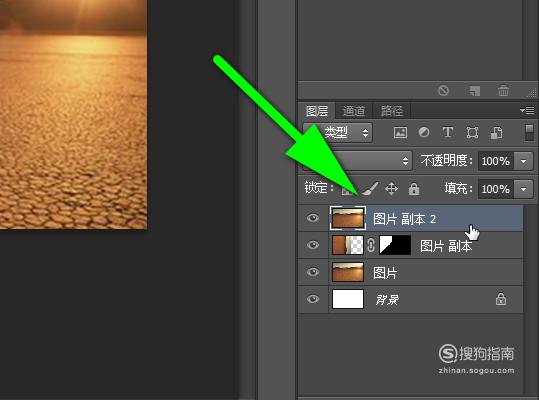Expand the 填充 slider arrow

(524, 189)
